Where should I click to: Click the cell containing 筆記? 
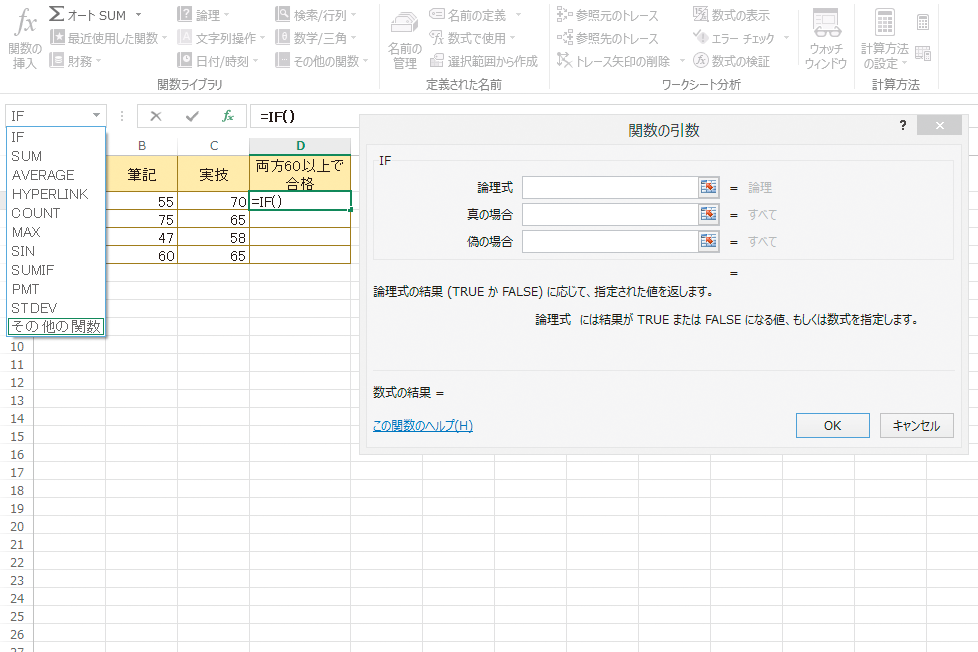point(142,174)
